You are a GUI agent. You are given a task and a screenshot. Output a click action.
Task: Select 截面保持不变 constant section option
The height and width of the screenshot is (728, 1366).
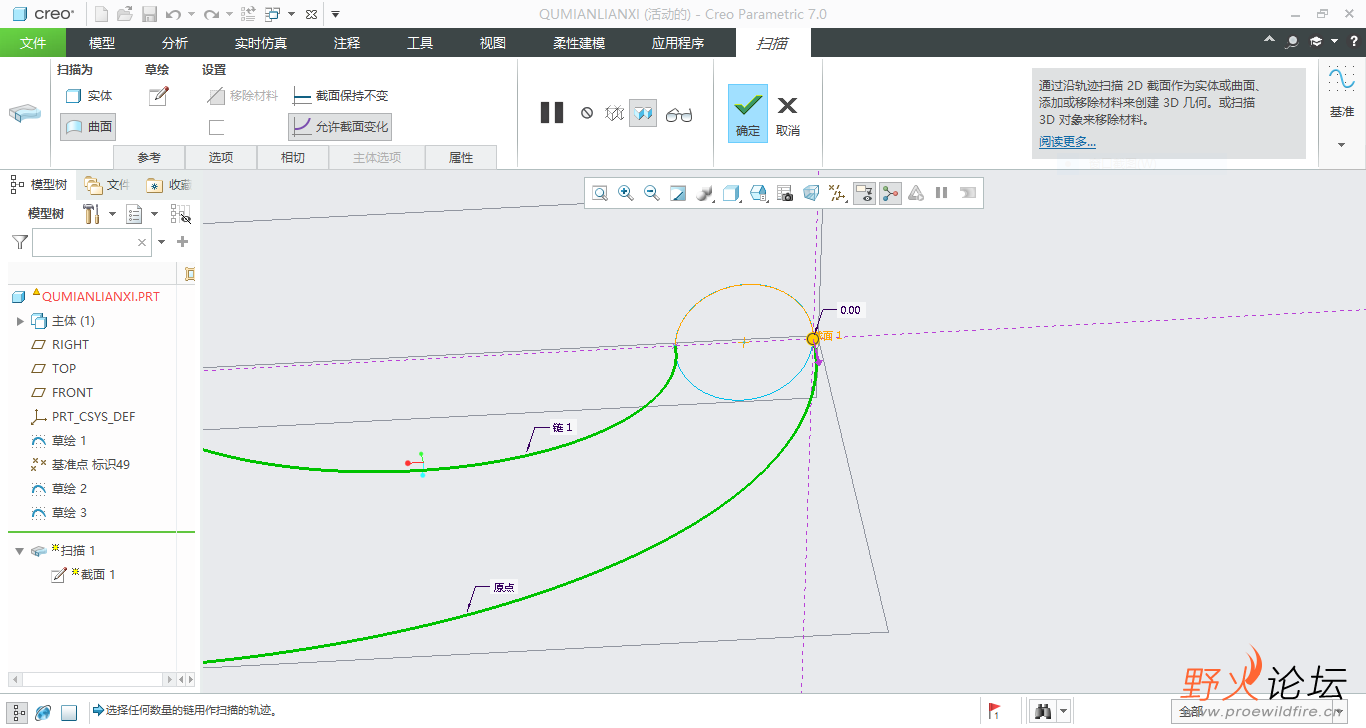coord(340,96)
